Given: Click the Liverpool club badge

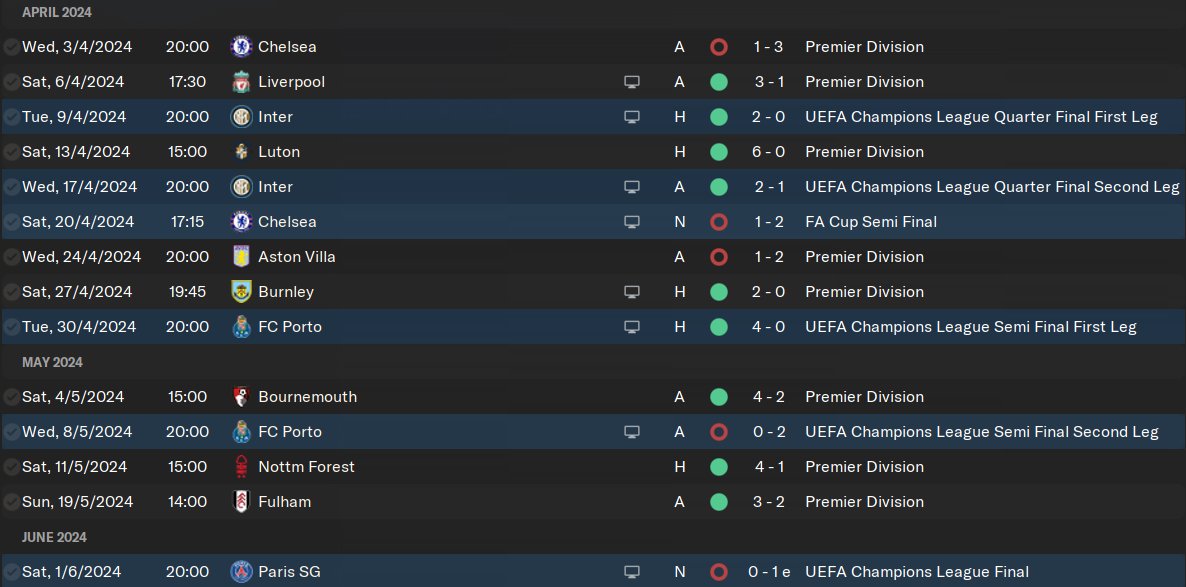Looking at the screenshot, I should 240,82.
